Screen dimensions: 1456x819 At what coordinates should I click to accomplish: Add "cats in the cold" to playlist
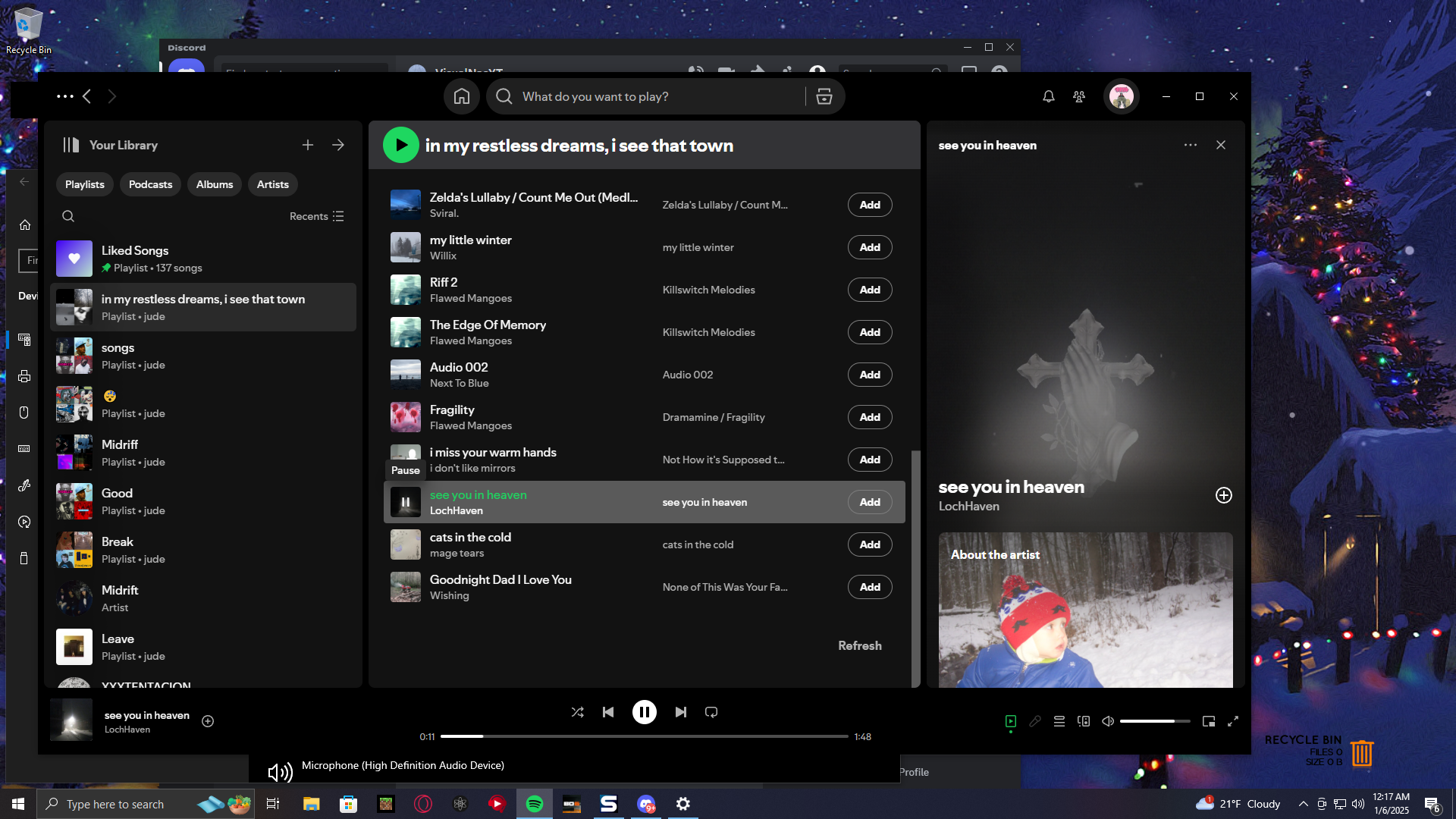coord(870,544)
